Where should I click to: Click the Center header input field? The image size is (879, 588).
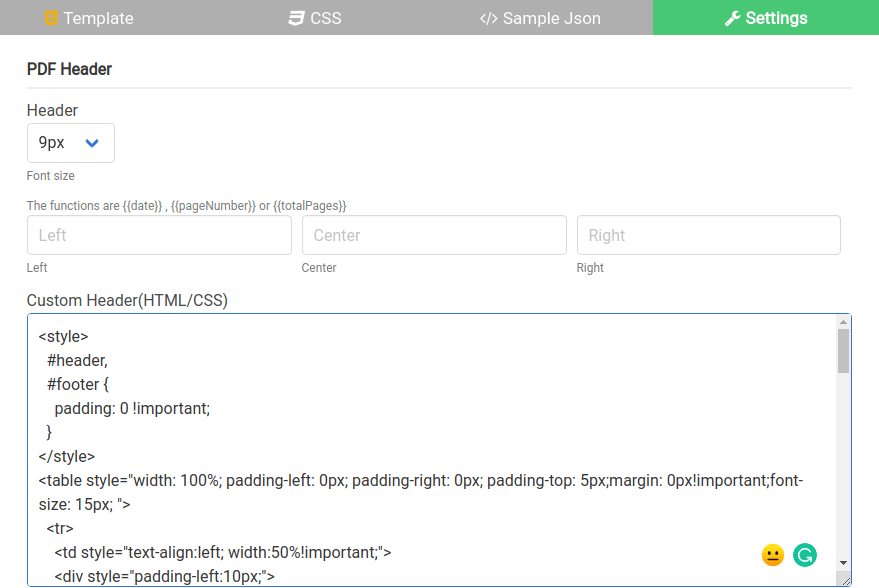click(x=433, y=235)
